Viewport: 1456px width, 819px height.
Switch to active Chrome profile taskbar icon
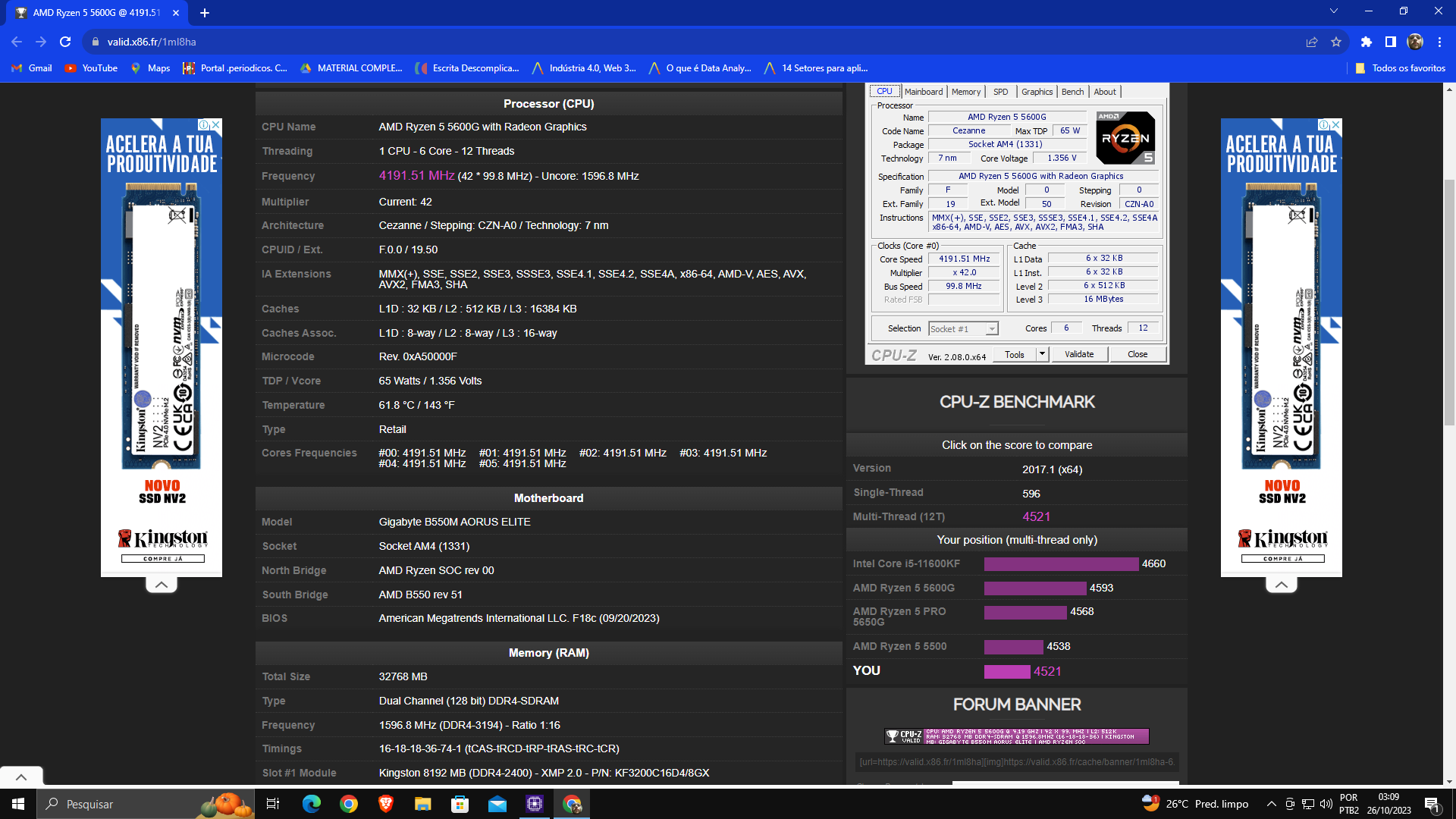pos(573,804)
